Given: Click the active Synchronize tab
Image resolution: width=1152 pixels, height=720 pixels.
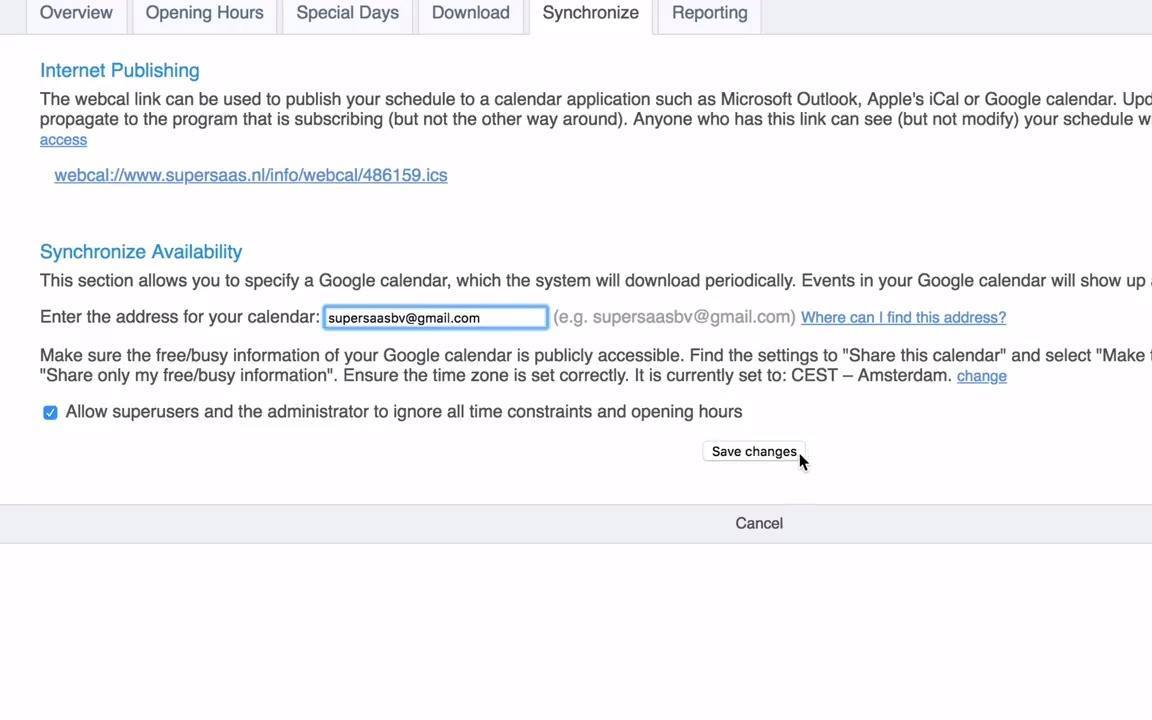Looking at the screenshot, I should (591, 13).
